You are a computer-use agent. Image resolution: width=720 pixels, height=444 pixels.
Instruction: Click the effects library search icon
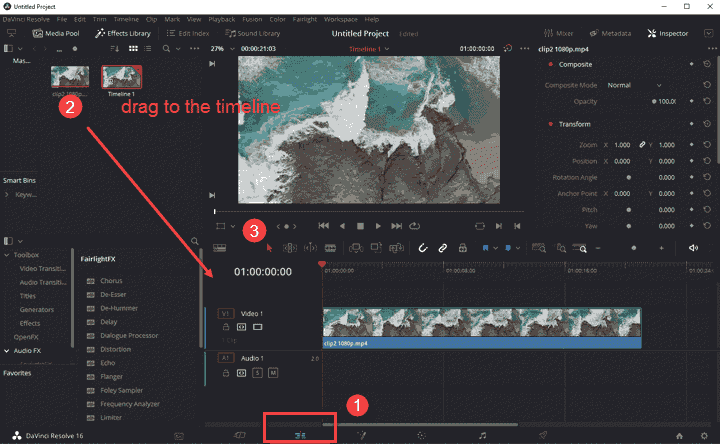click(x=195, y=241)
